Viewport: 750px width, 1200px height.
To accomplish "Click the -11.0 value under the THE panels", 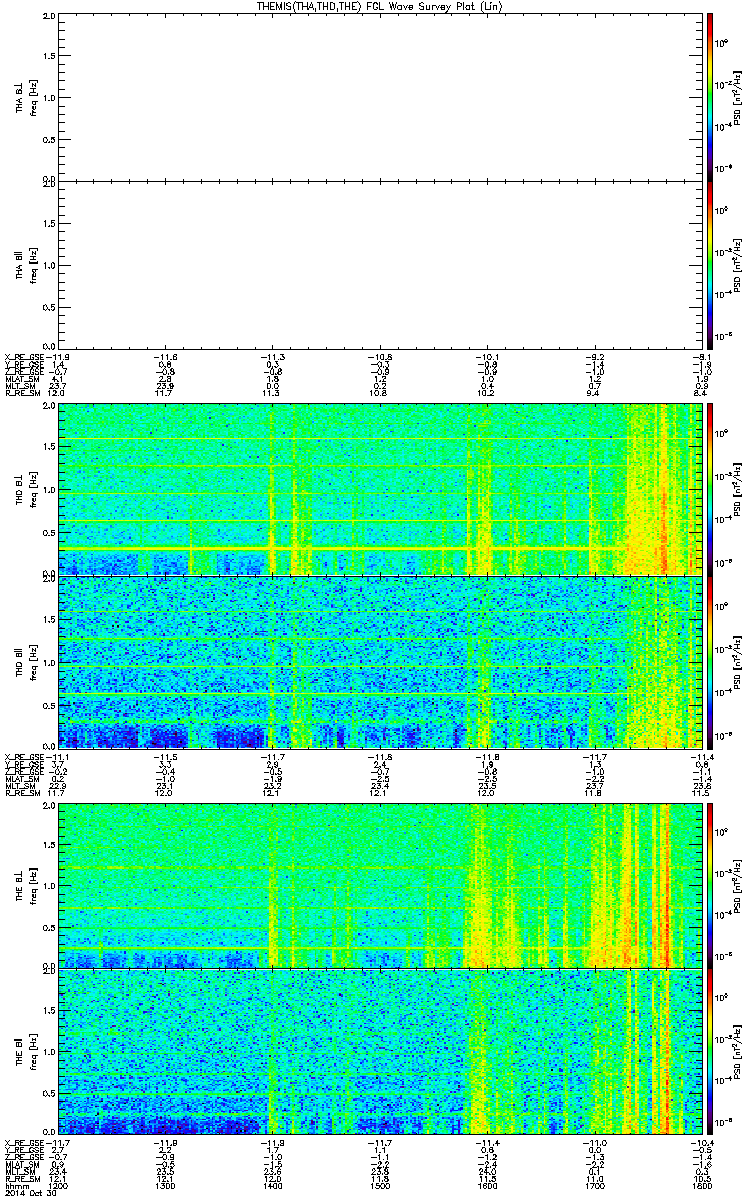I will [595, 1142].
